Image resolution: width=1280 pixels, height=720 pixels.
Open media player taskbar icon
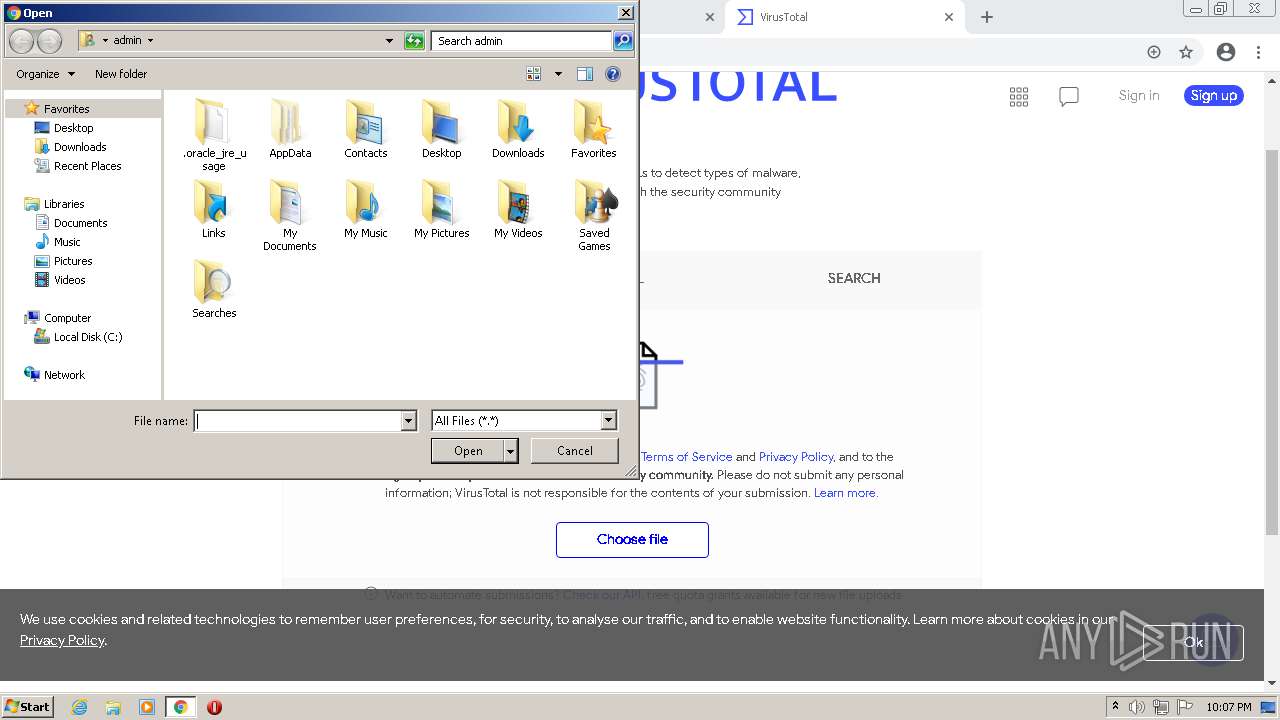147,707
